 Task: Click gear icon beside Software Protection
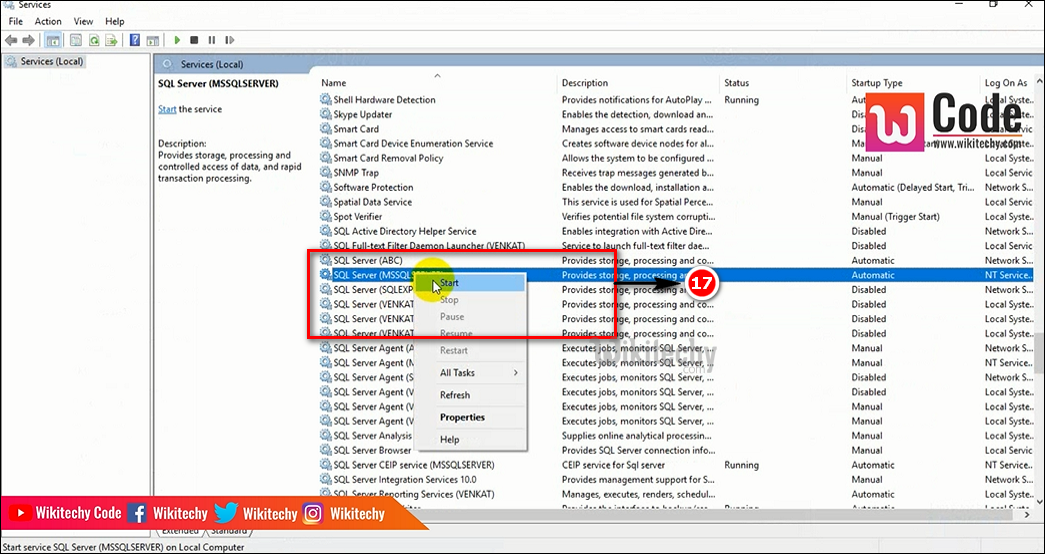pyautogui.click(x=325, y=187)
